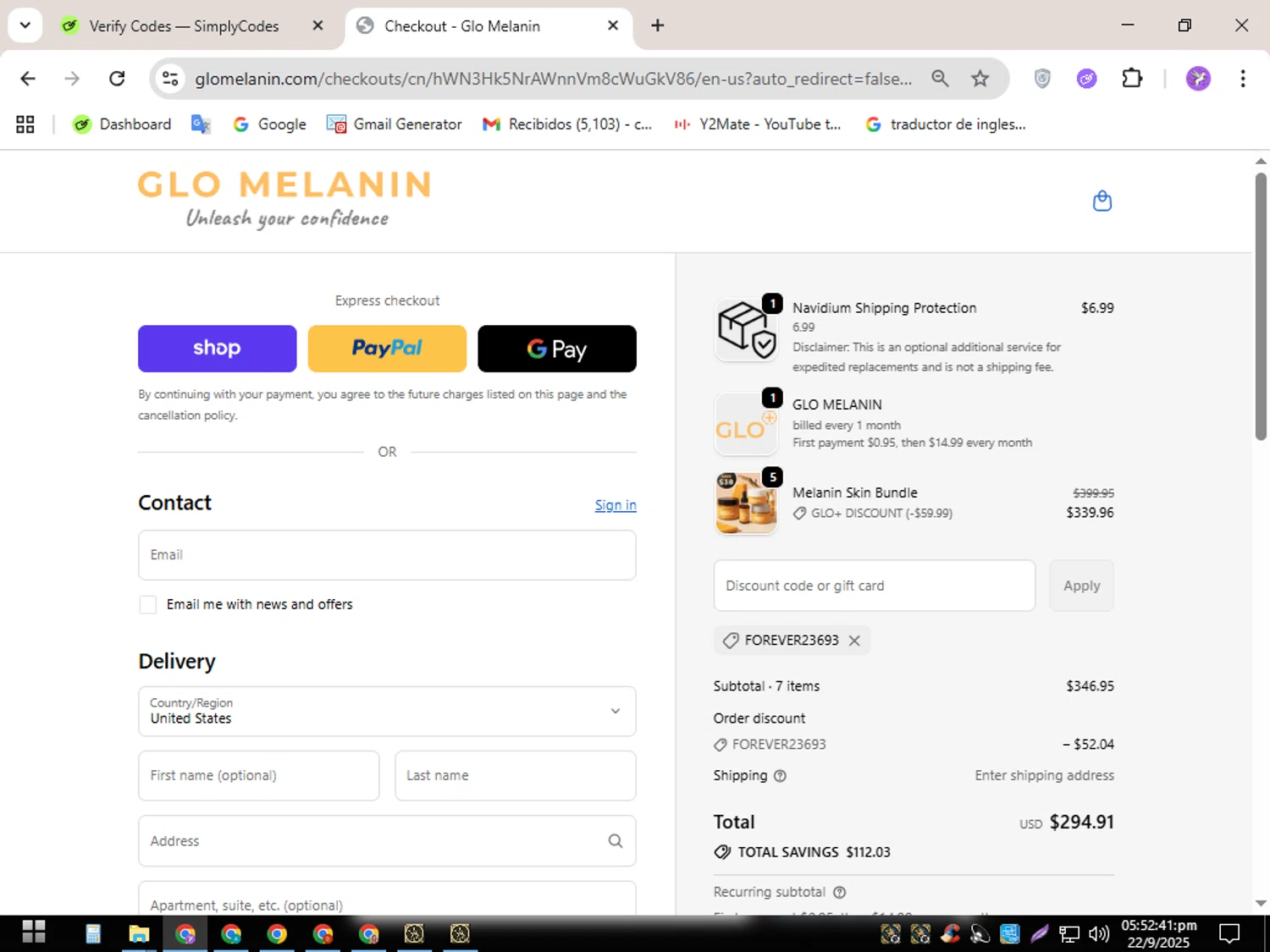Focus the First name (optional) field
Screen dimensions: 1270x952
(x=259, y=775)
